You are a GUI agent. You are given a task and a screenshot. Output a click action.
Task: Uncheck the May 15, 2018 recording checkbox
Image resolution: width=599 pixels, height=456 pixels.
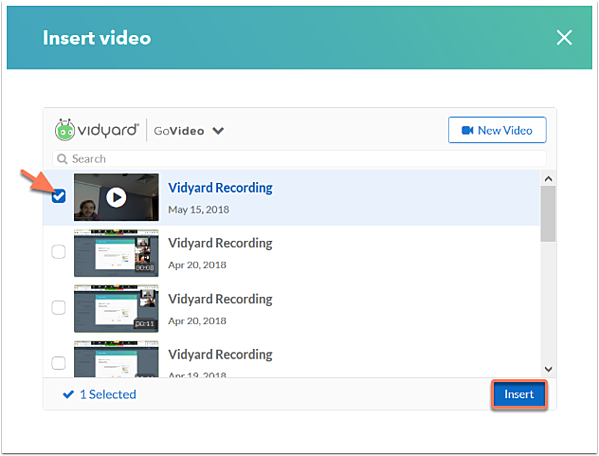(x=58, y=196)
